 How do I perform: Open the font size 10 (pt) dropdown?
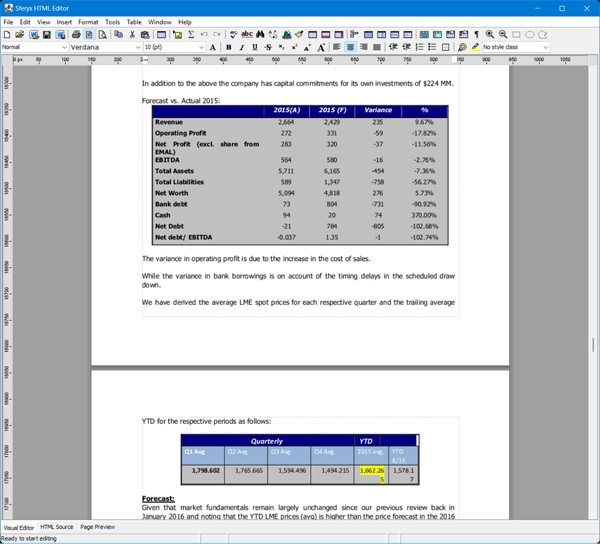tap(201, 47)
